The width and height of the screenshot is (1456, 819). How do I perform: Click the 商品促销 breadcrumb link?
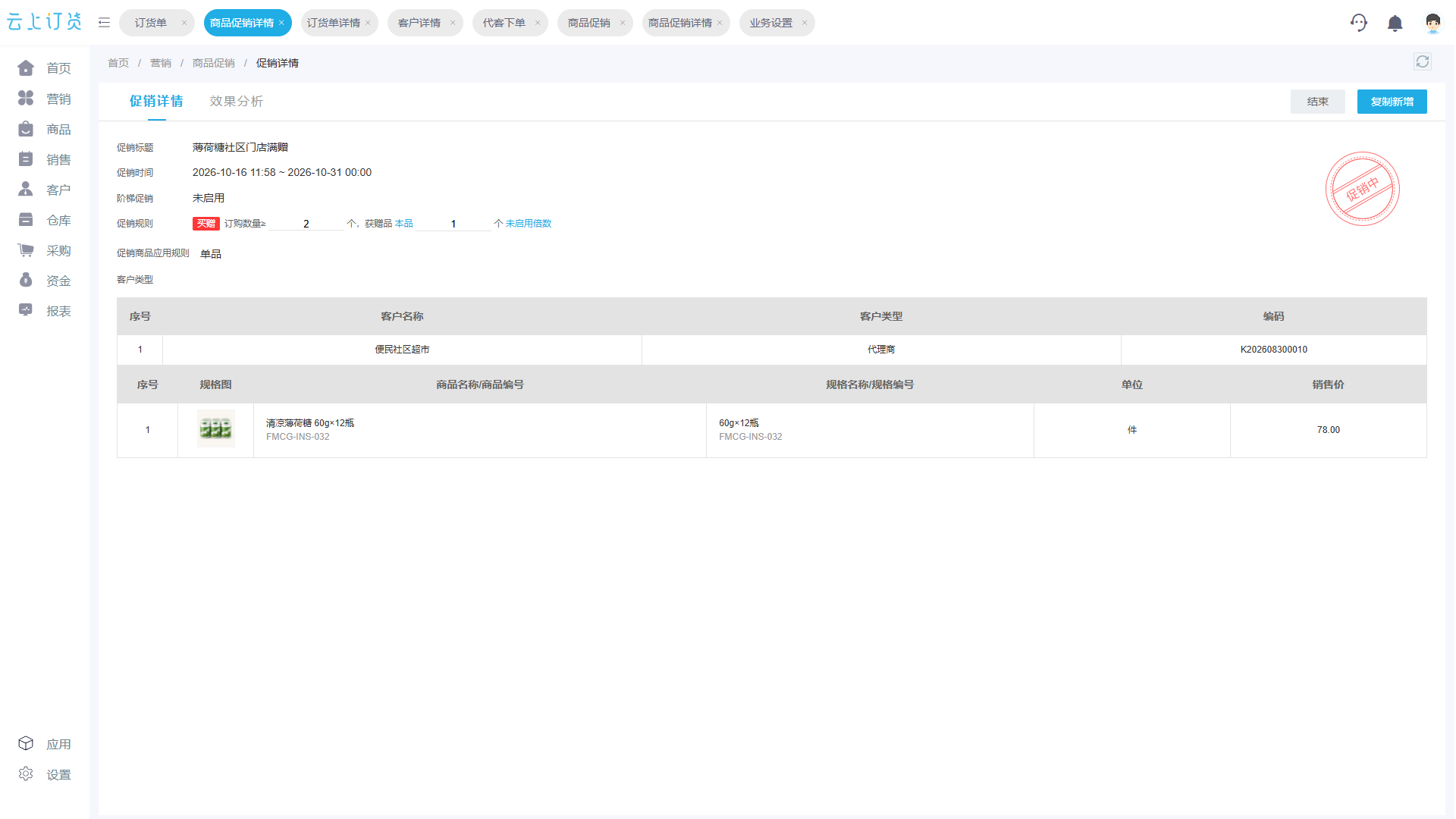click(214, 63)
